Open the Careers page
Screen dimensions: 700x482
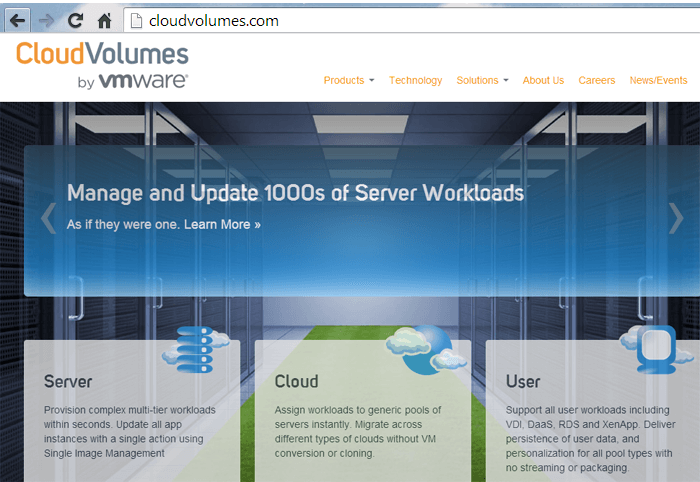coord(596,80)
